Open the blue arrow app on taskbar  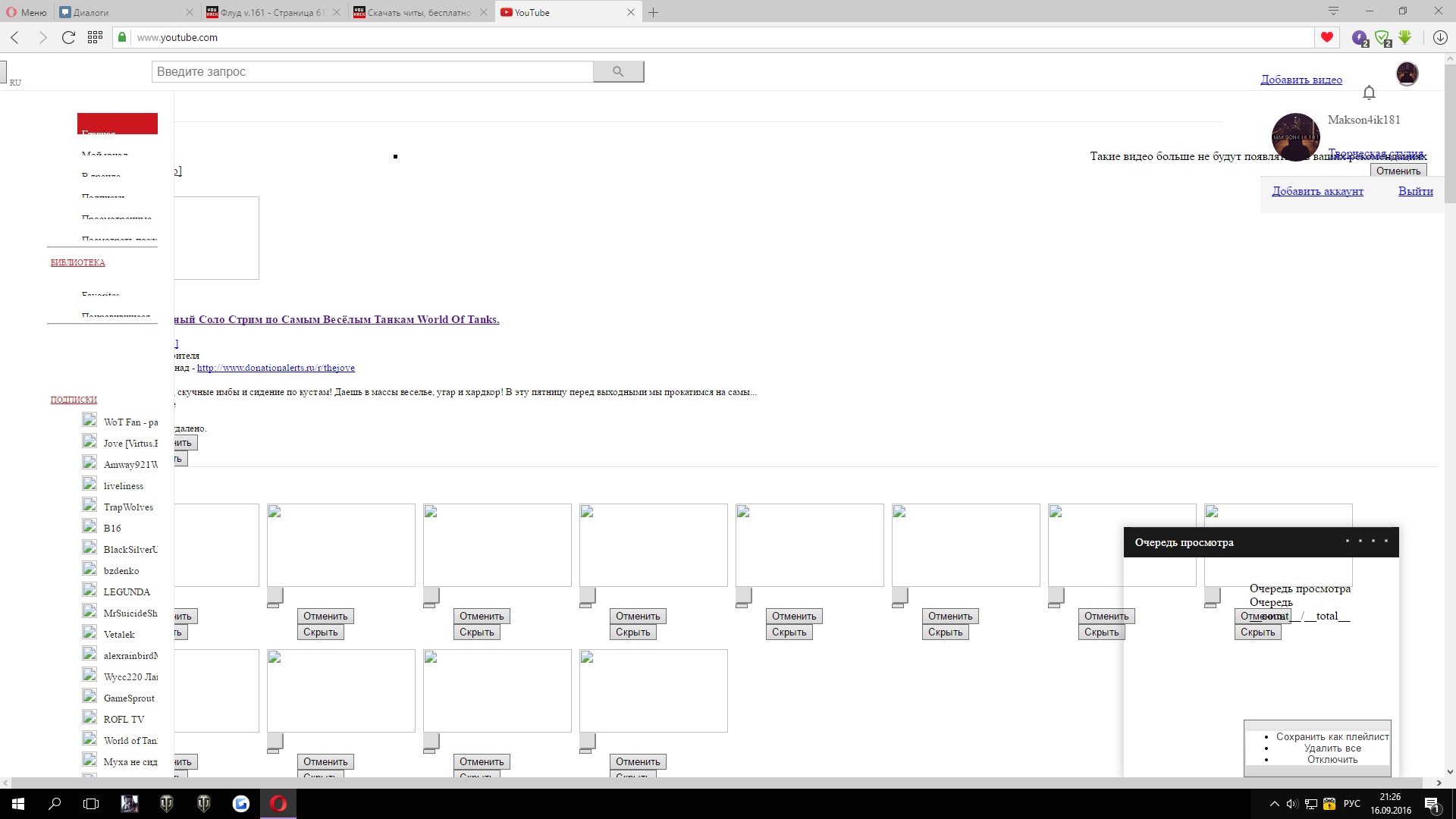coord(241,804)
